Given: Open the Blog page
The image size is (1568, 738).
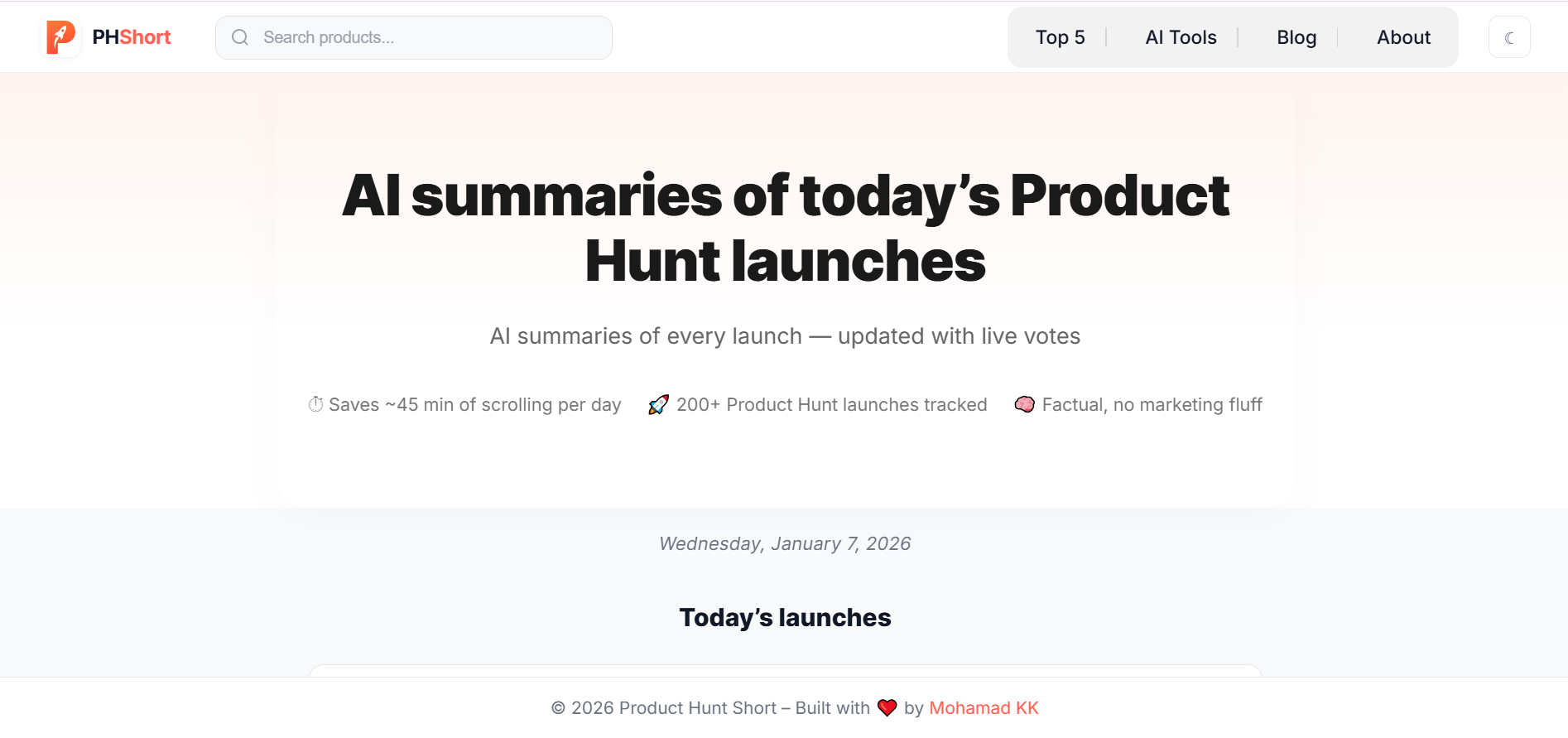Looking at the screenshot, I should point(1296,36).
